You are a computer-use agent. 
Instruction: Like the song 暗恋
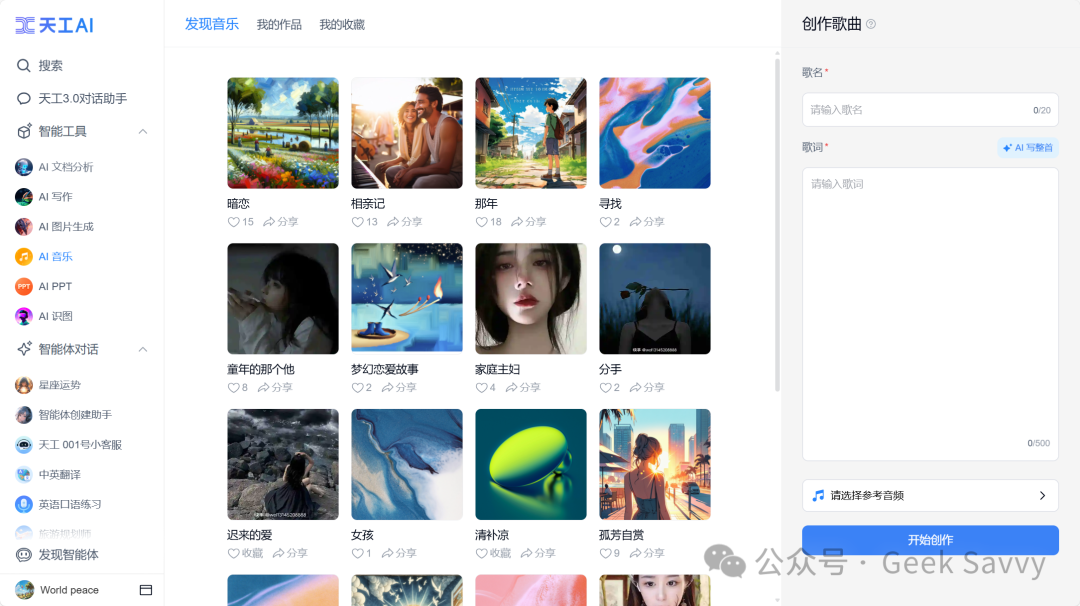(x=233, y=222)
